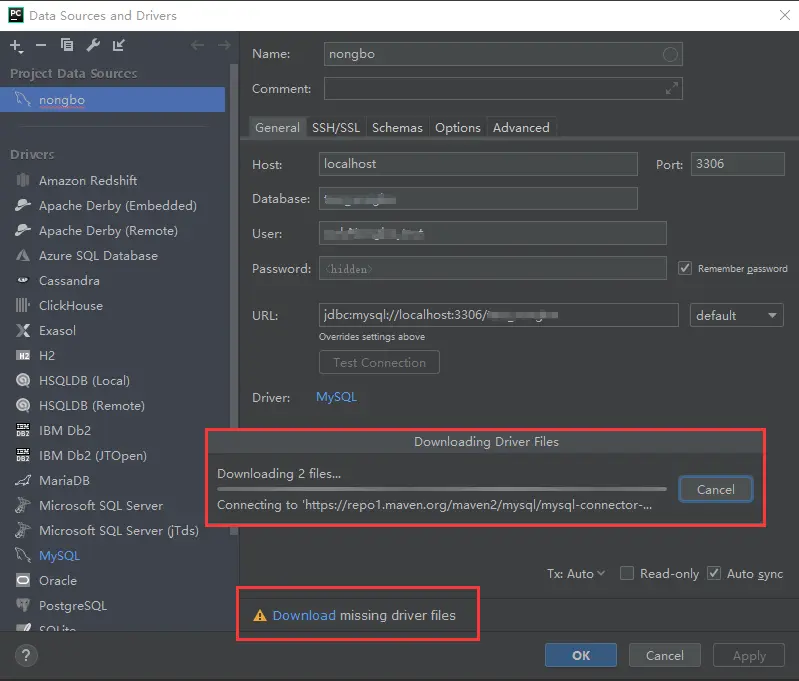Click the warning triangle icon
Viewport: 799px width, 681px height.
point(260,616)
